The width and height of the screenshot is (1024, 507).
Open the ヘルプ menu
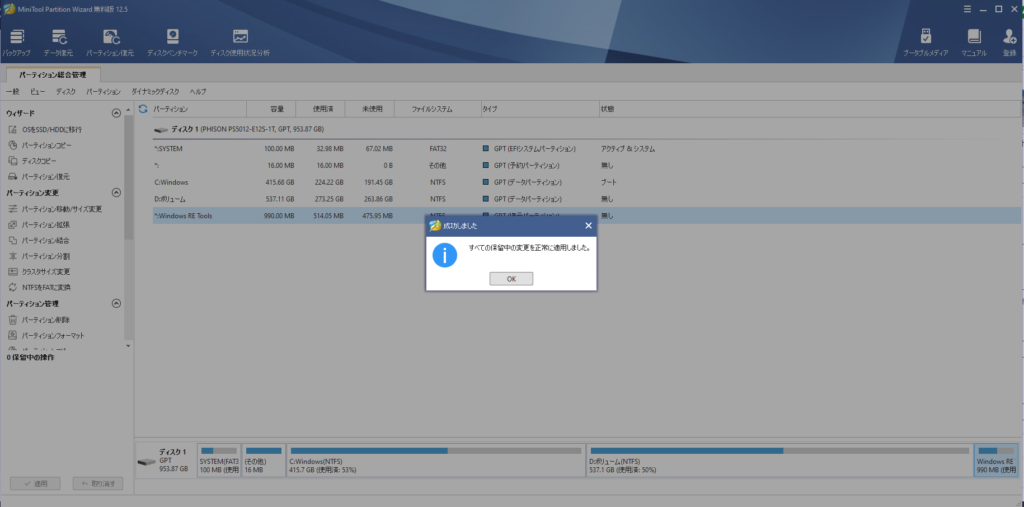coord(198,91)
